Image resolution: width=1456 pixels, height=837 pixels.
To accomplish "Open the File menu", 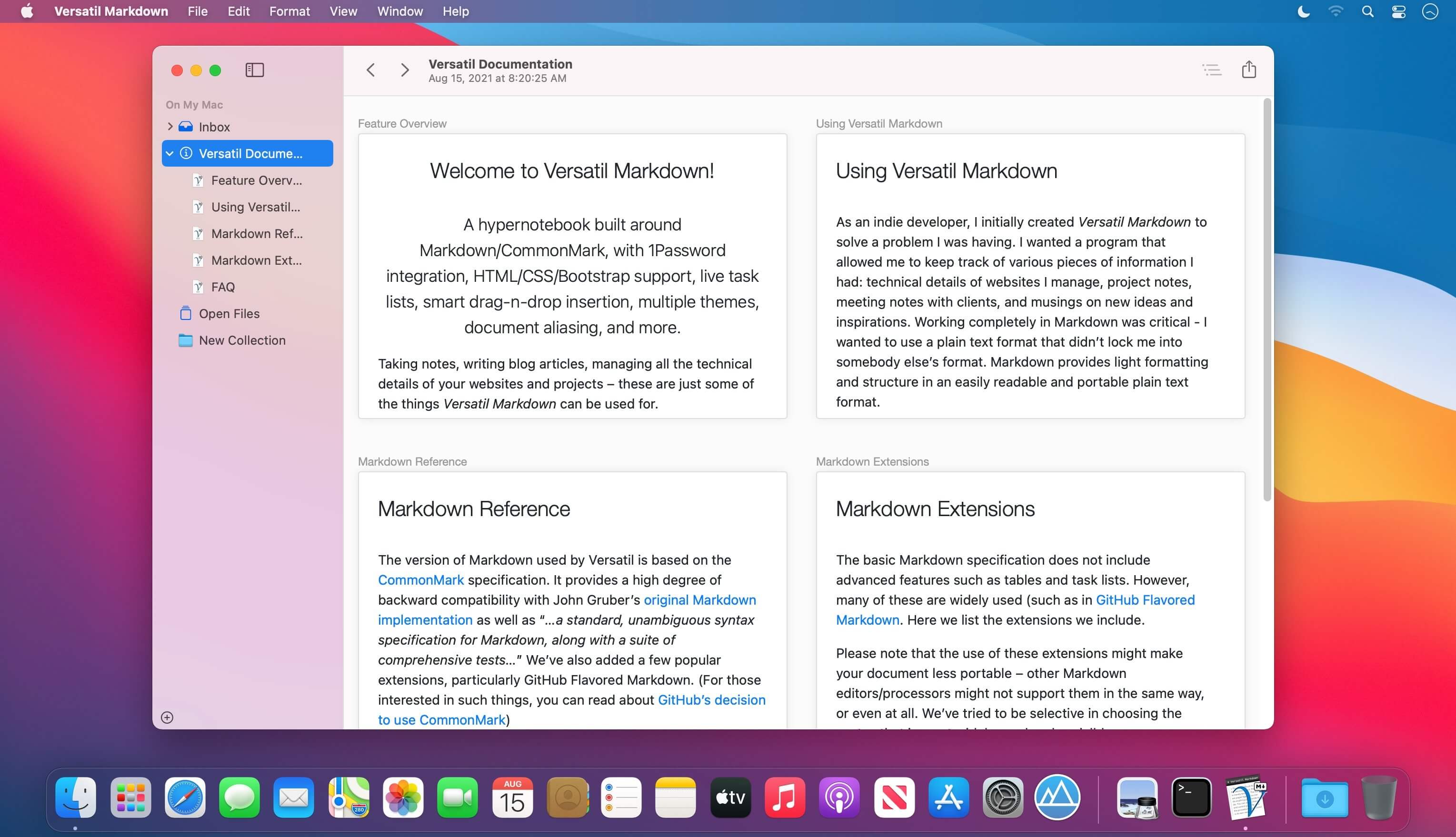I will pyautogui.click(x=198, y=11).
